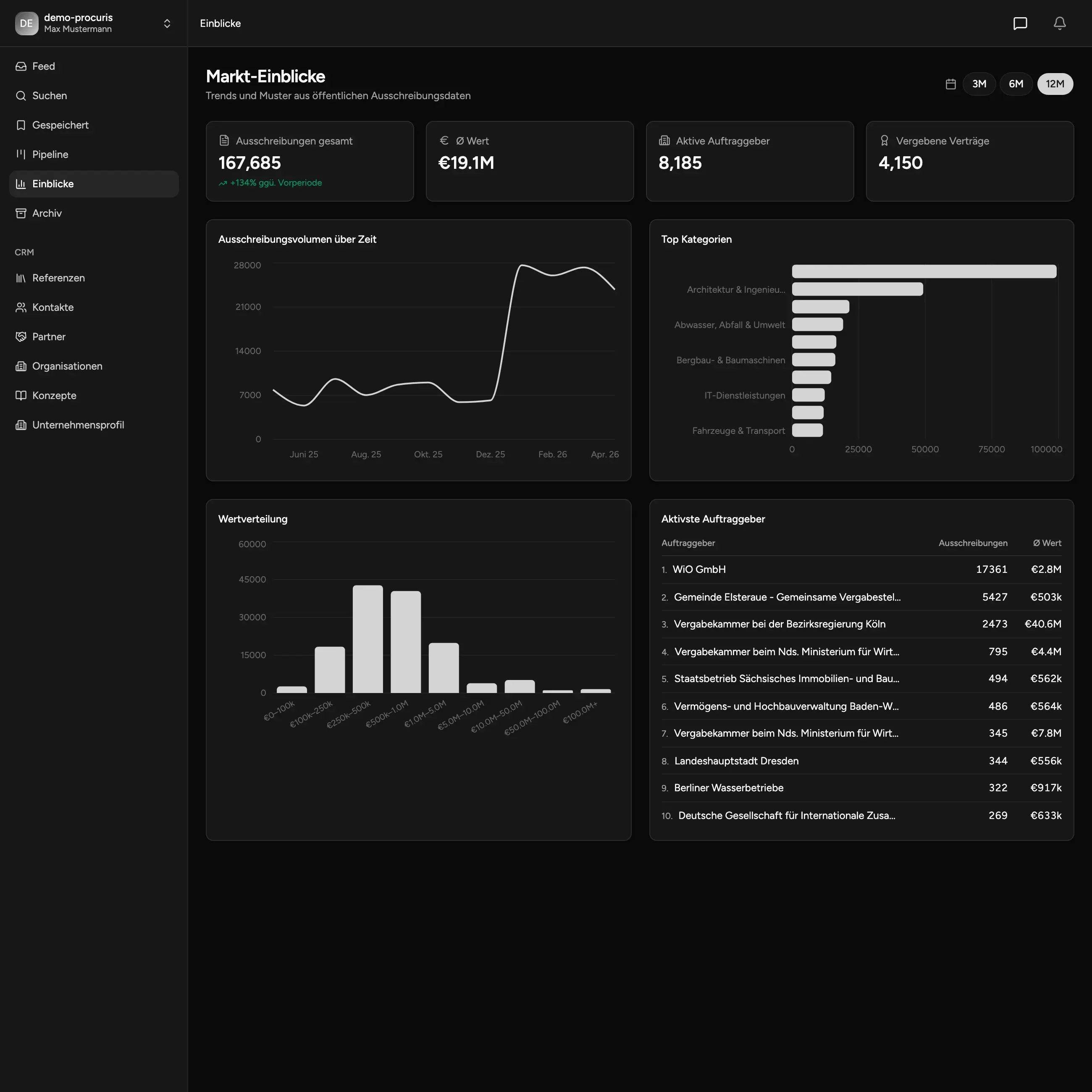Click the €250k–500k bar in Wertverteilung
This screenshot has height=1092, width=1092.
click(x=367, y=639)
